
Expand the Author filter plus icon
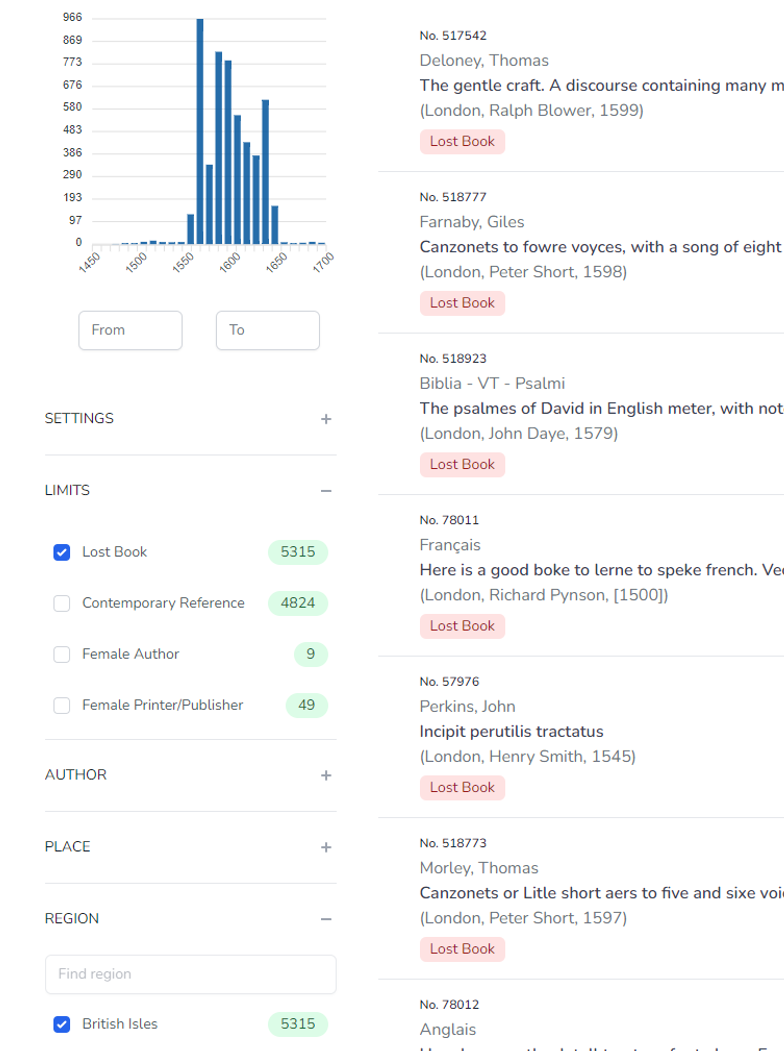pos(326,775)
